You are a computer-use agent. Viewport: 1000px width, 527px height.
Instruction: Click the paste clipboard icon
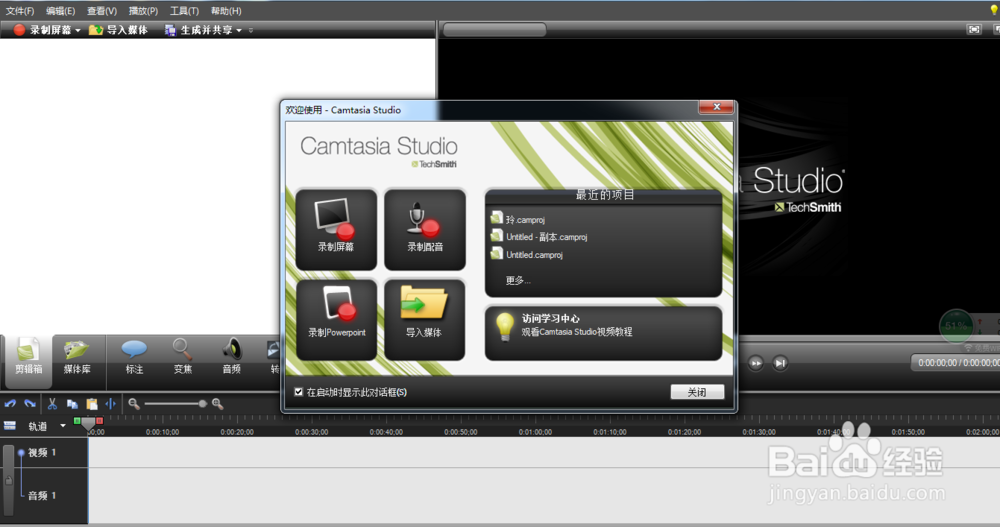pyautogui.click(x=92, y=404)
